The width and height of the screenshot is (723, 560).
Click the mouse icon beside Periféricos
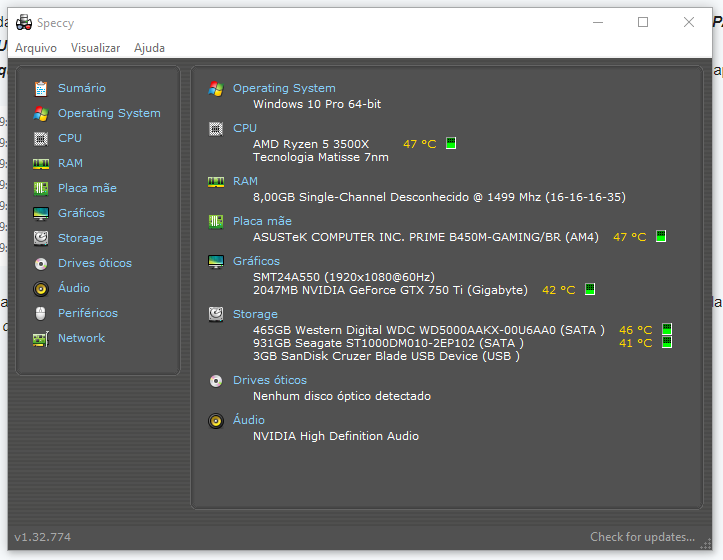point(41,313)
